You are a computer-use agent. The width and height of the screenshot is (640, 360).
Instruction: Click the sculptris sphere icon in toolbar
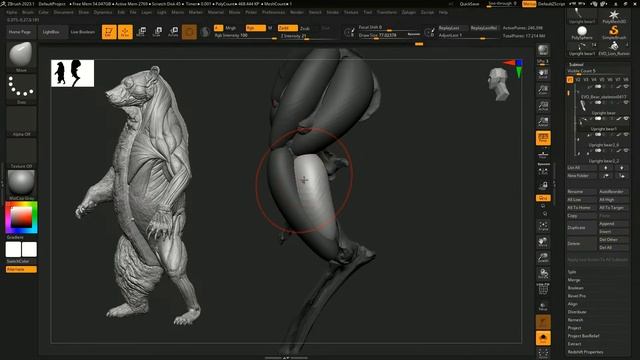click(x=205, y=32)
